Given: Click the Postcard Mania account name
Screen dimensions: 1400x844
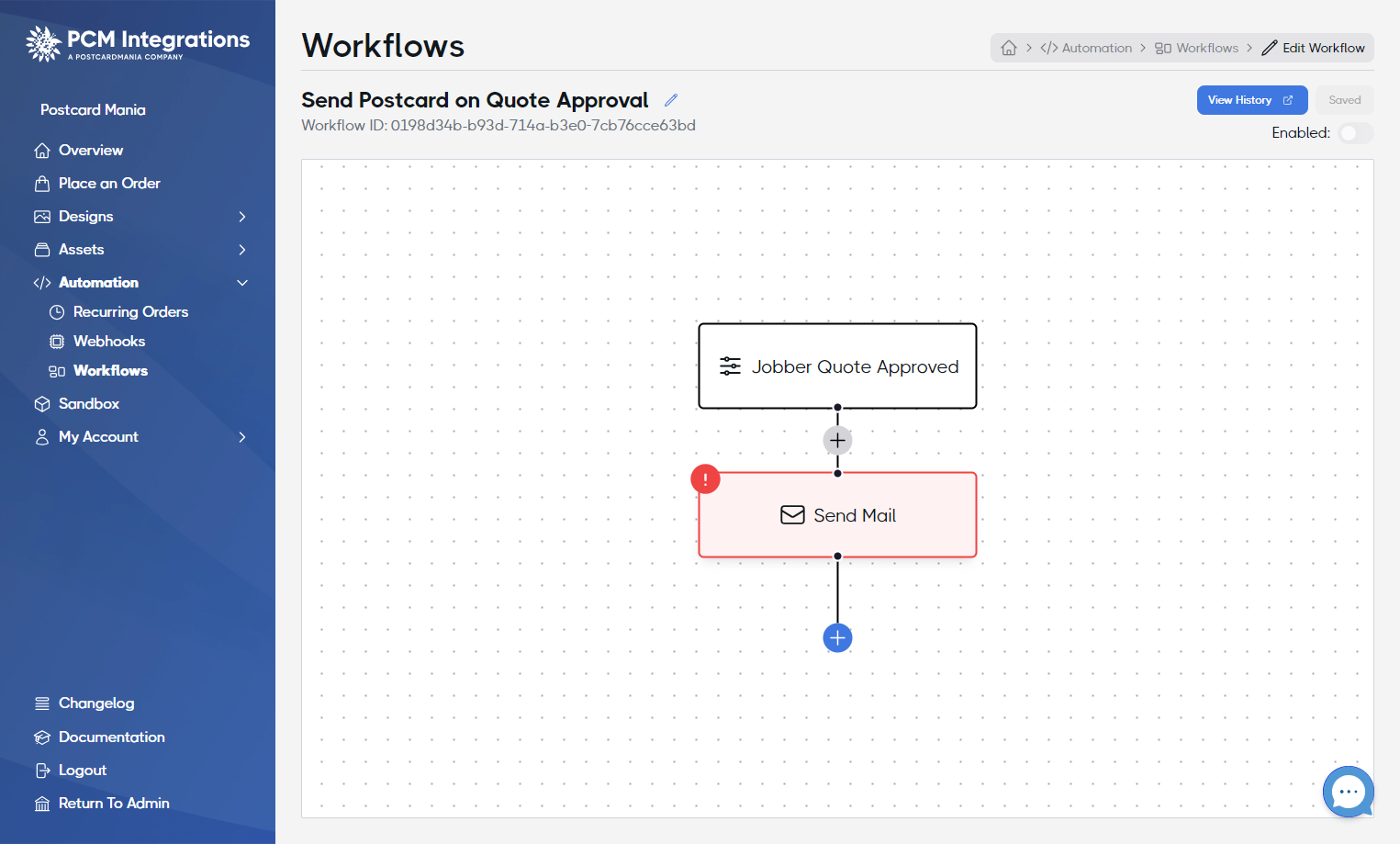Looking at the screenshot, I should (x=93, y=109).
